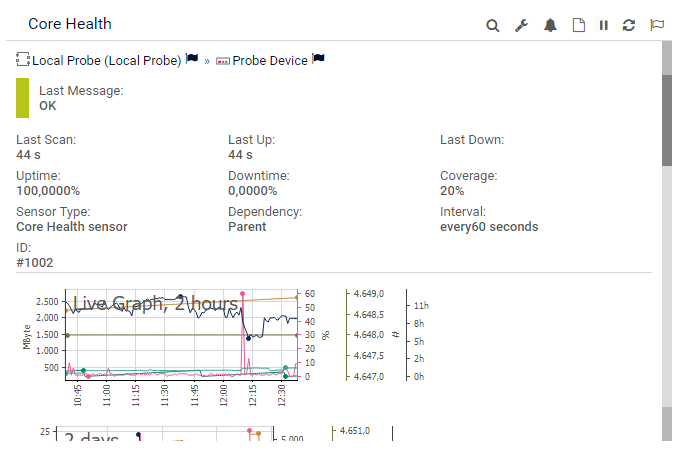Image resolution: width=678 pixels, height=451 pixels.
Task: Select the Core Health title text
Action: [70, 24]
